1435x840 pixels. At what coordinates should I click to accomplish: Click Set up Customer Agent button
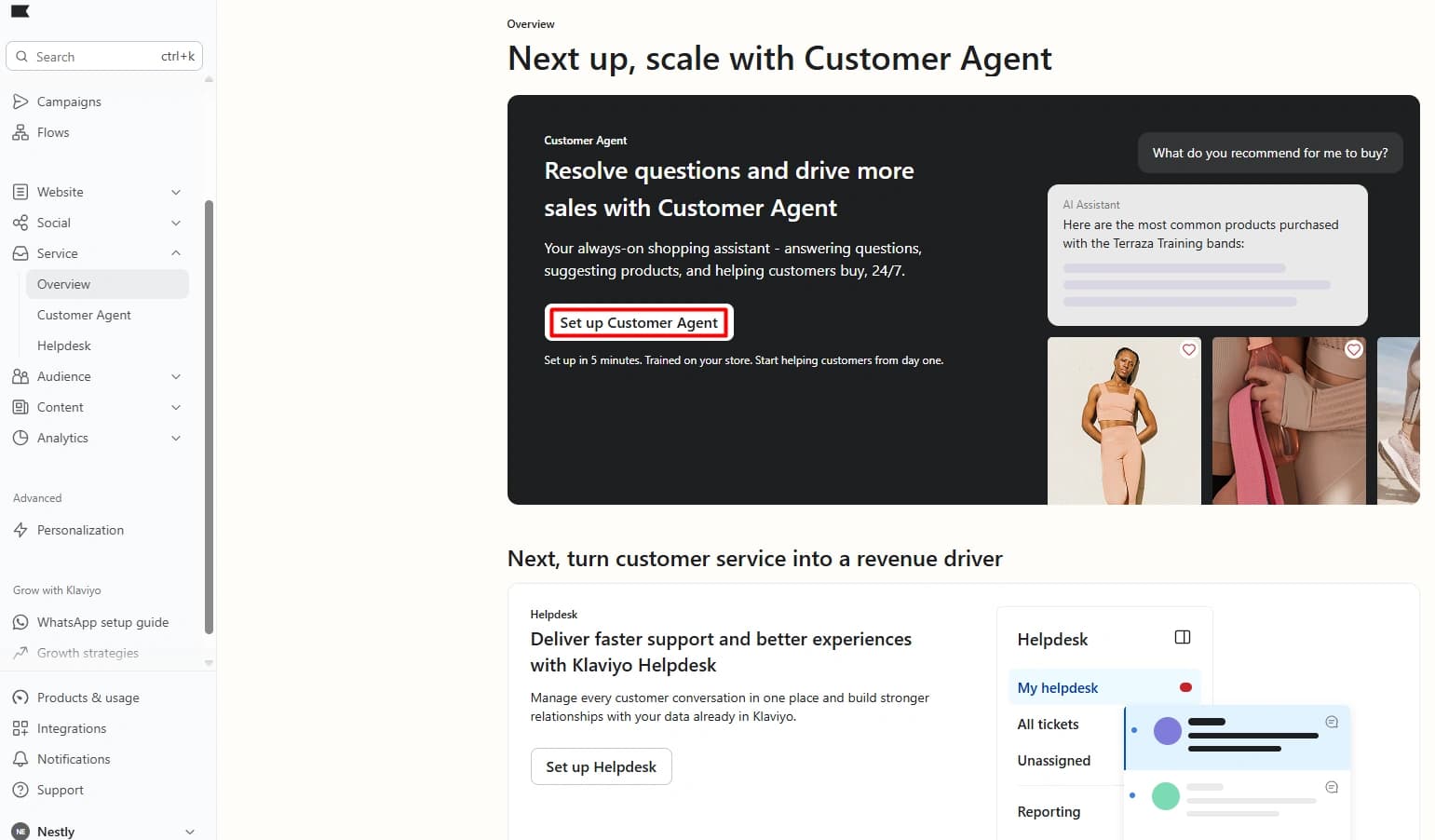[x=639, y=322]
